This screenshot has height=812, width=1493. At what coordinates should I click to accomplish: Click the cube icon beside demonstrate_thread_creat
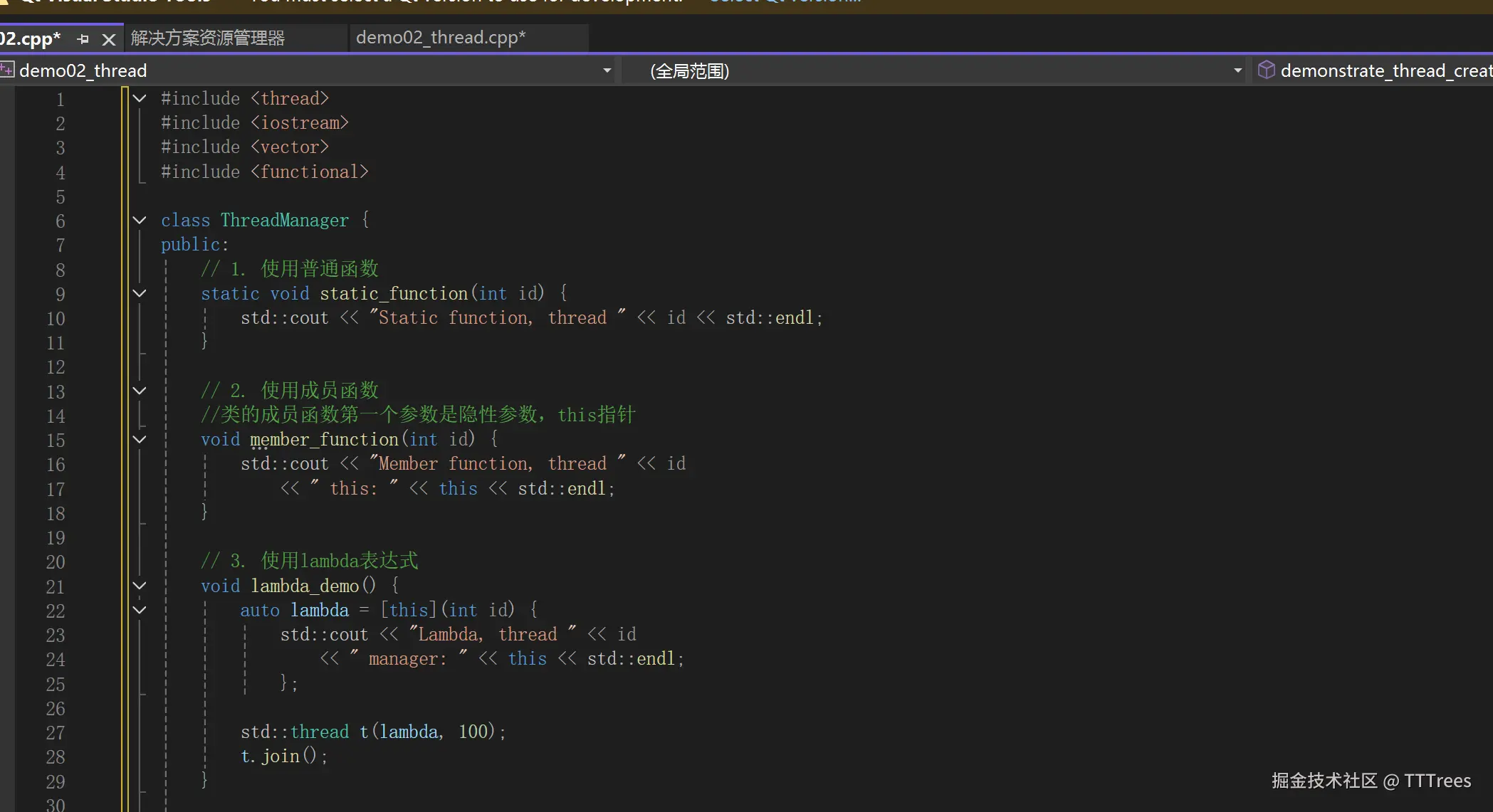[x=1266, y=70]
